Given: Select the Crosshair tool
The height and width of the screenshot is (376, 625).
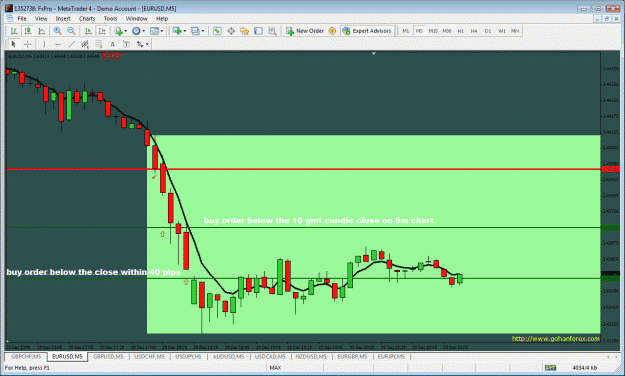Looking at the screenshot, I should 28,44.
